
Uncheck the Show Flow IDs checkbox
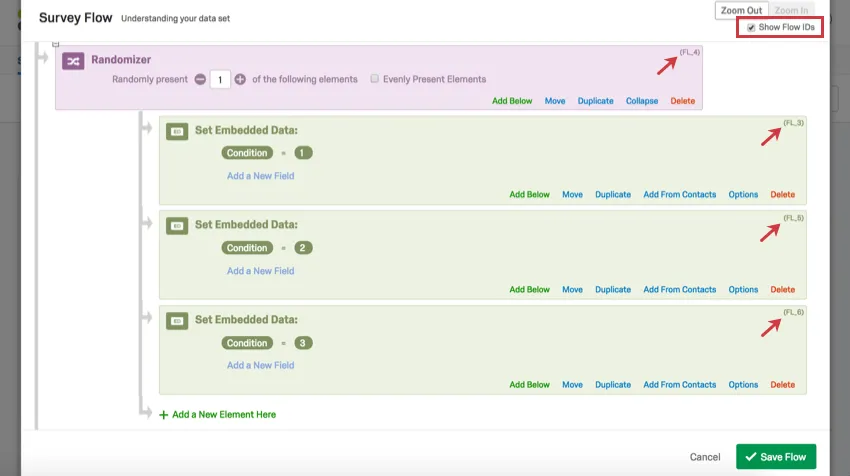(751, 27)
